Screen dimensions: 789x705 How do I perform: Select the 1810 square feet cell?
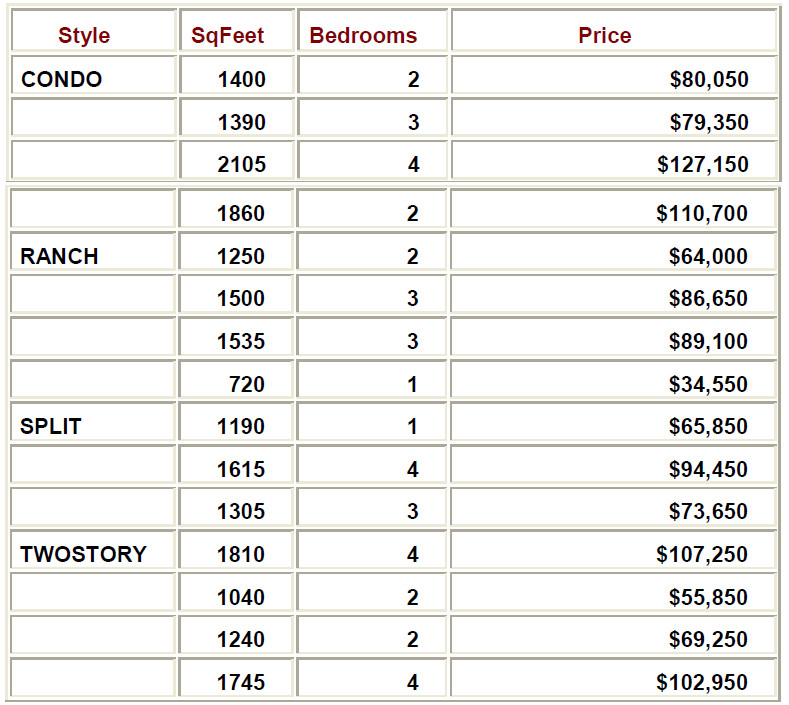tap(241, 554)
